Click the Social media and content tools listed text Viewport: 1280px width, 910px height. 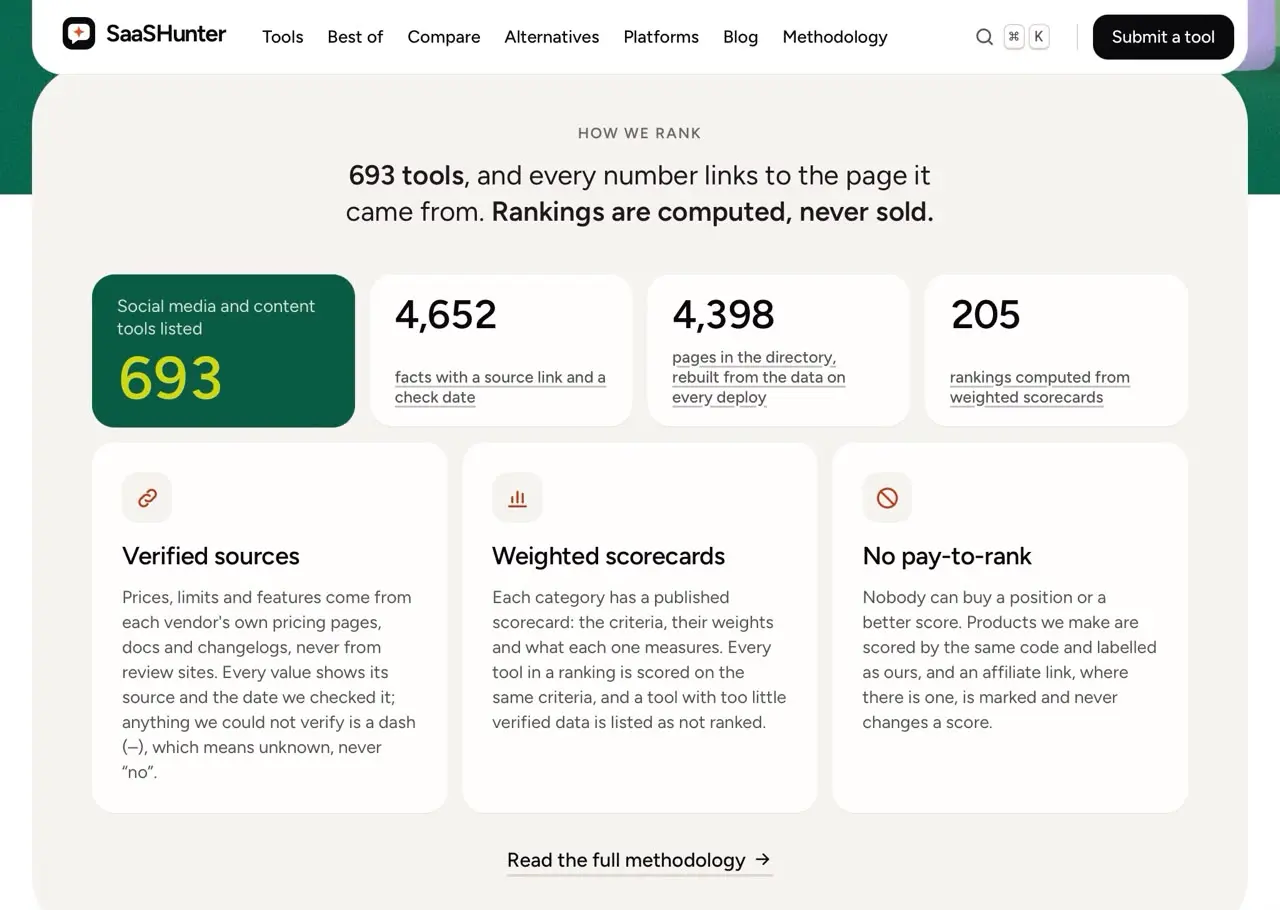coord(216,317)
